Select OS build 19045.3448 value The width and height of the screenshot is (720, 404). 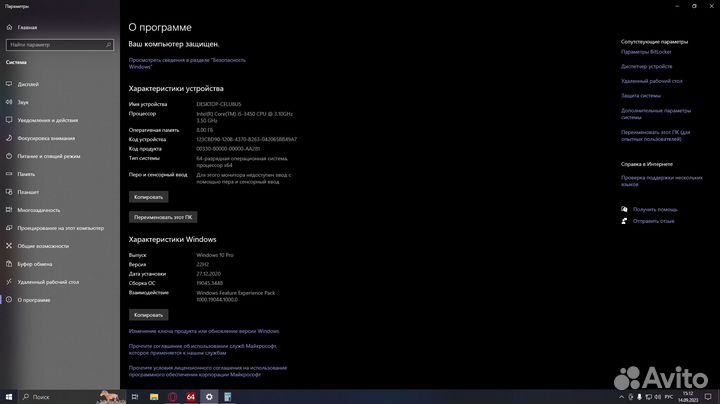click(x=209, y=283)
